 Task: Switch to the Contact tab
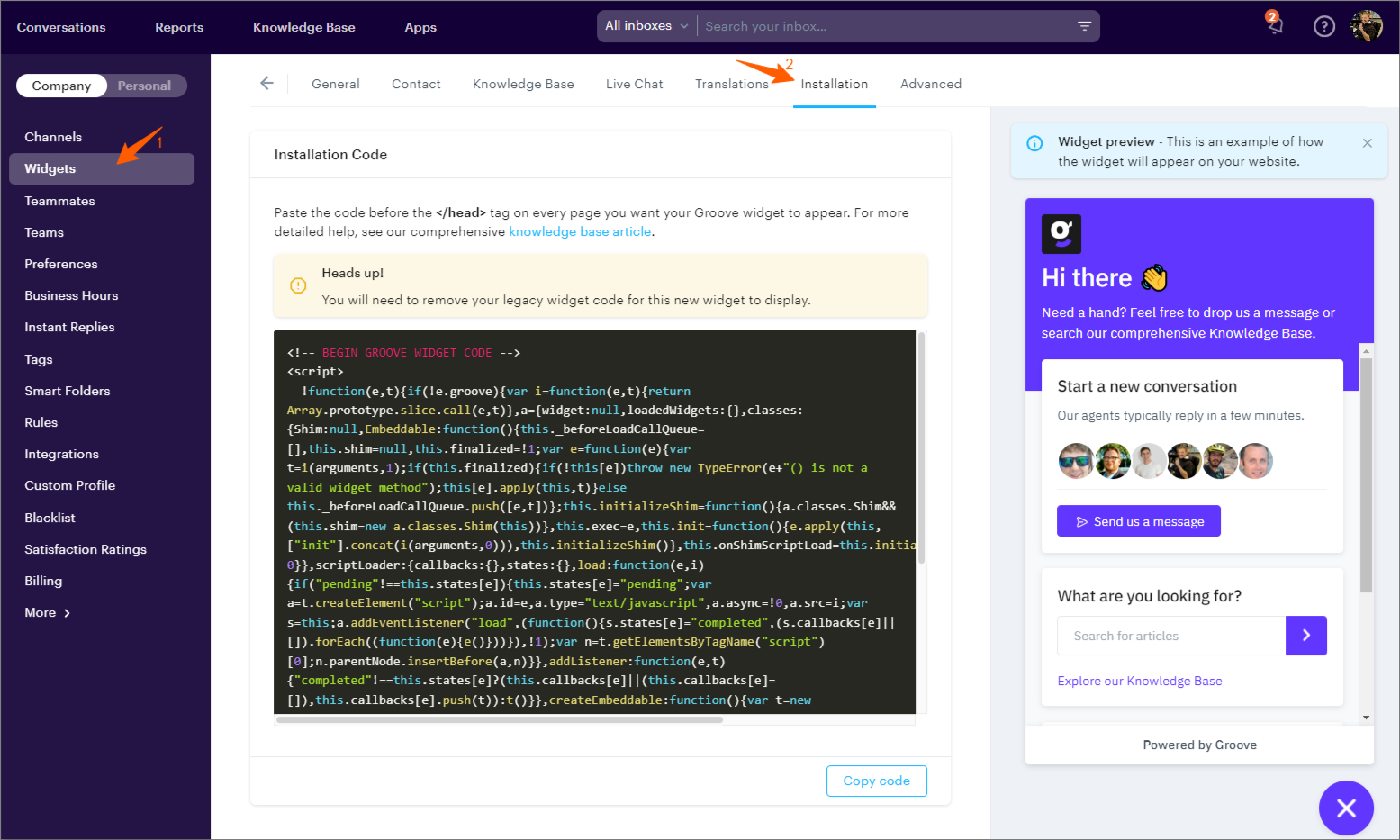(416, 84)
